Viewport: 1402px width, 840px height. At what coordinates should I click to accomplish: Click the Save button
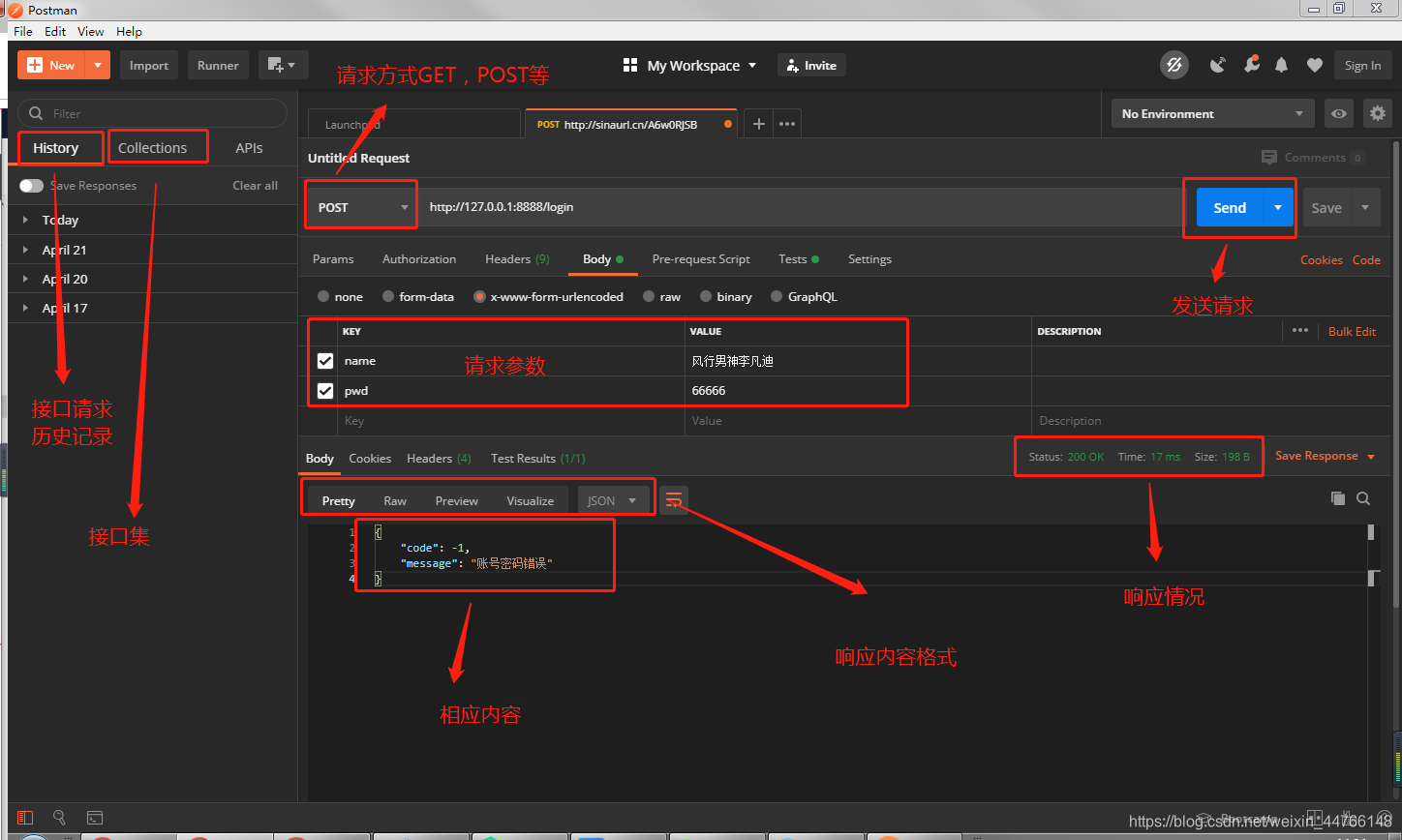(1326, 207)
